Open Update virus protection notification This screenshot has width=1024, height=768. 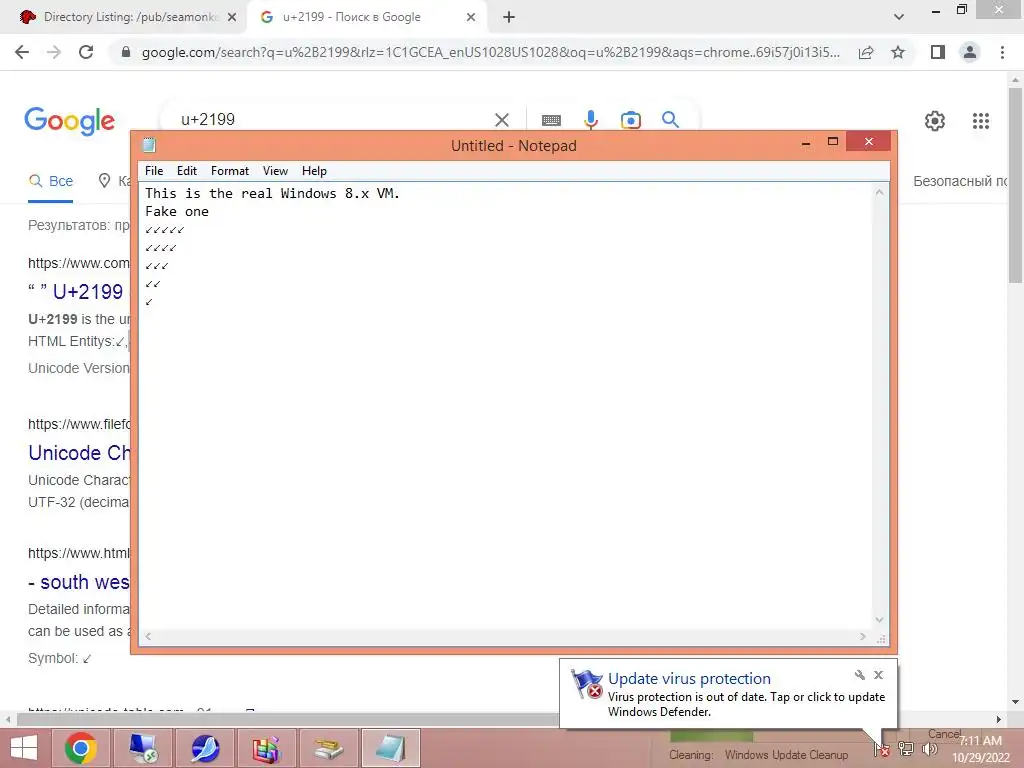pos(729,694)
